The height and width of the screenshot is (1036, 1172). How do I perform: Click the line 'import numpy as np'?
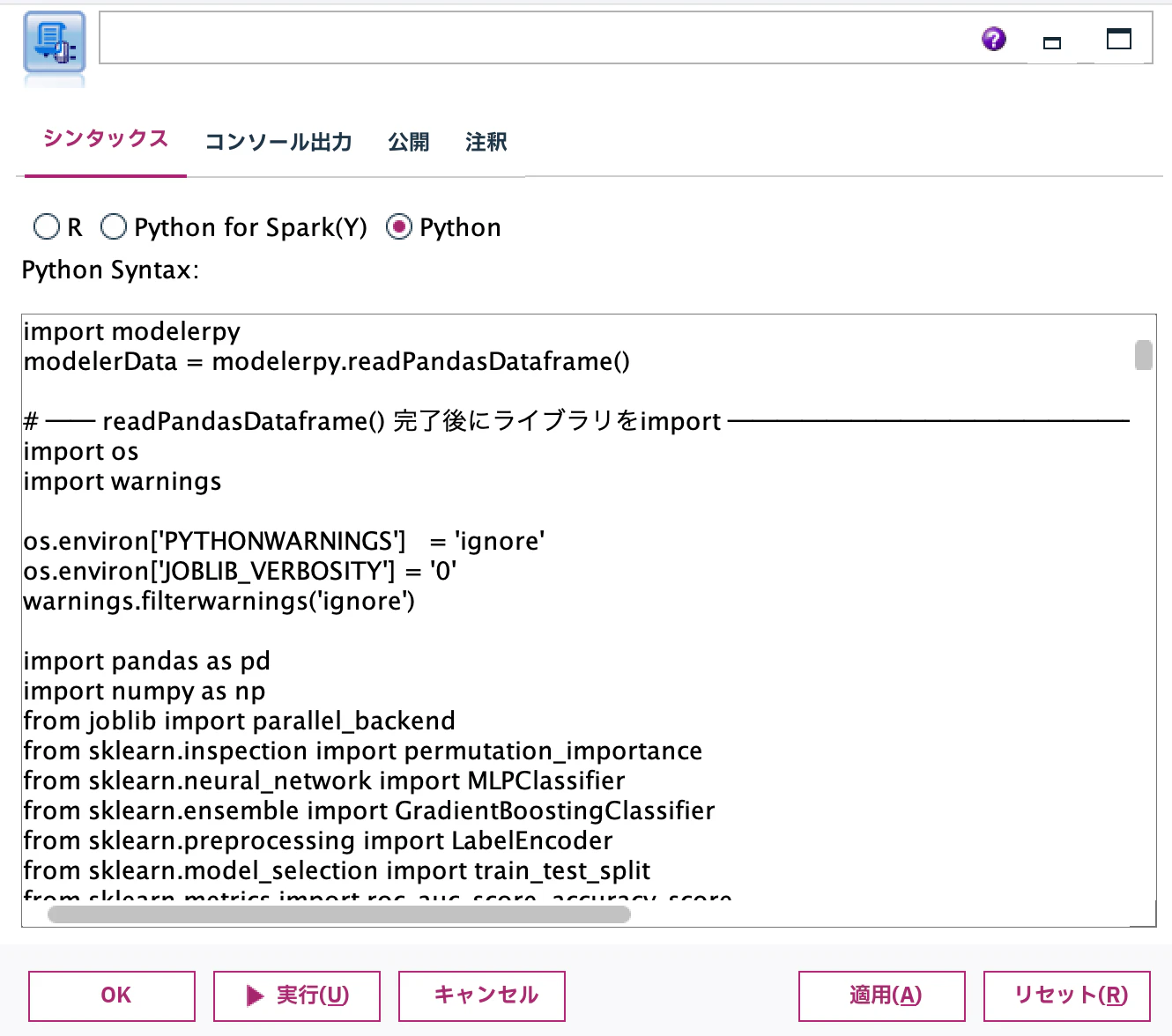[145, 691]
